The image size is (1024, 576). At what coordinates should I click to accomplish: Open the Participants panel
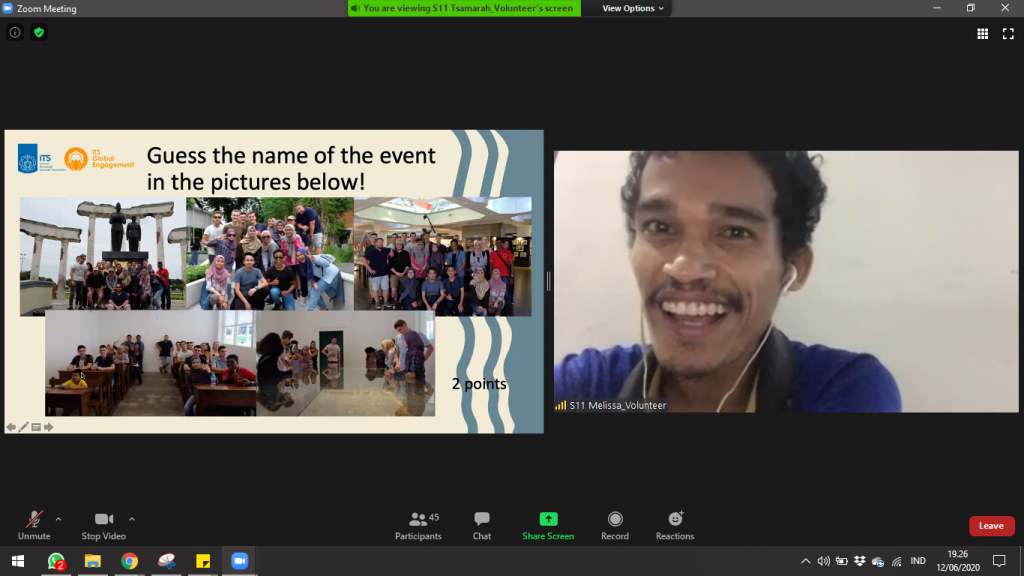(418, 524)
